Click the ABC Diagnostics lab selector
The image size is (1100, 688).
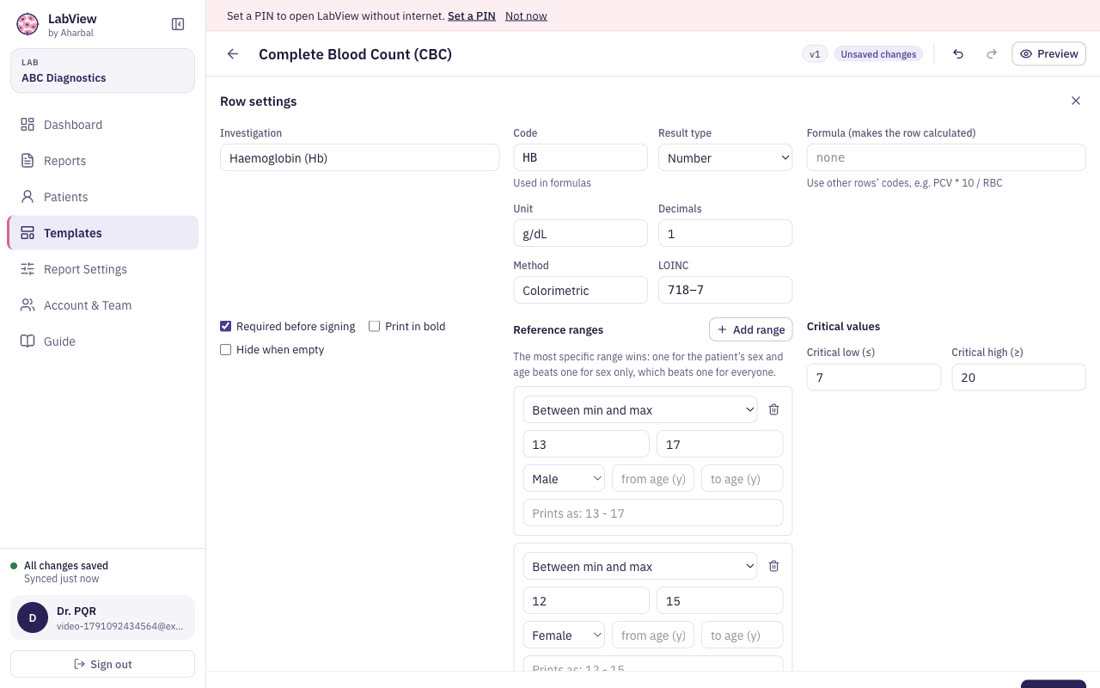[102, 71]
